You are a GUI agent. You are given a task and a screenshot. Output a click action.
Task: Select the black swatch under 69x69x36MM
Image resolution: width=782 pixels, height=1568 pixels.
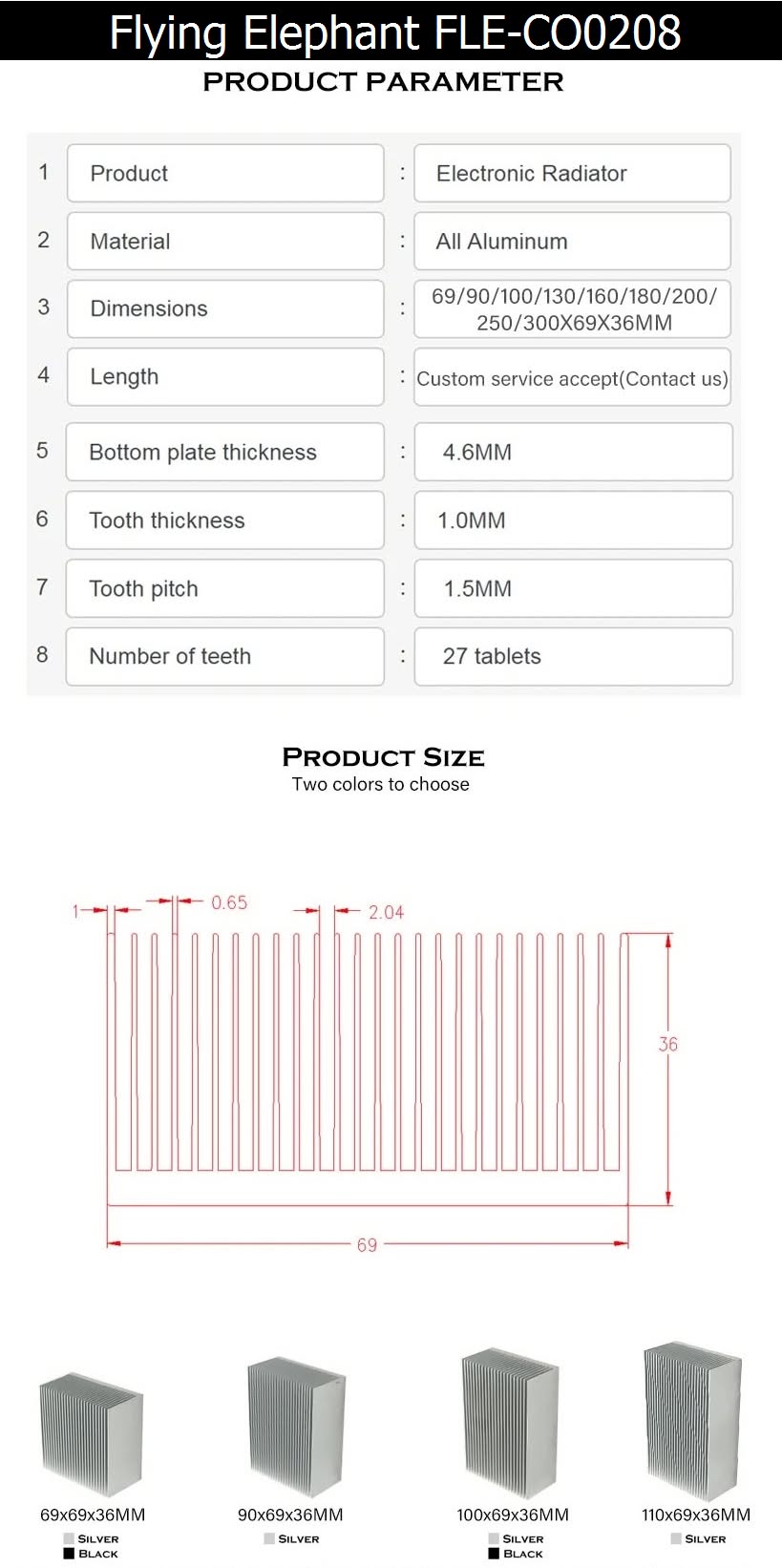(x=69, y=1554)
